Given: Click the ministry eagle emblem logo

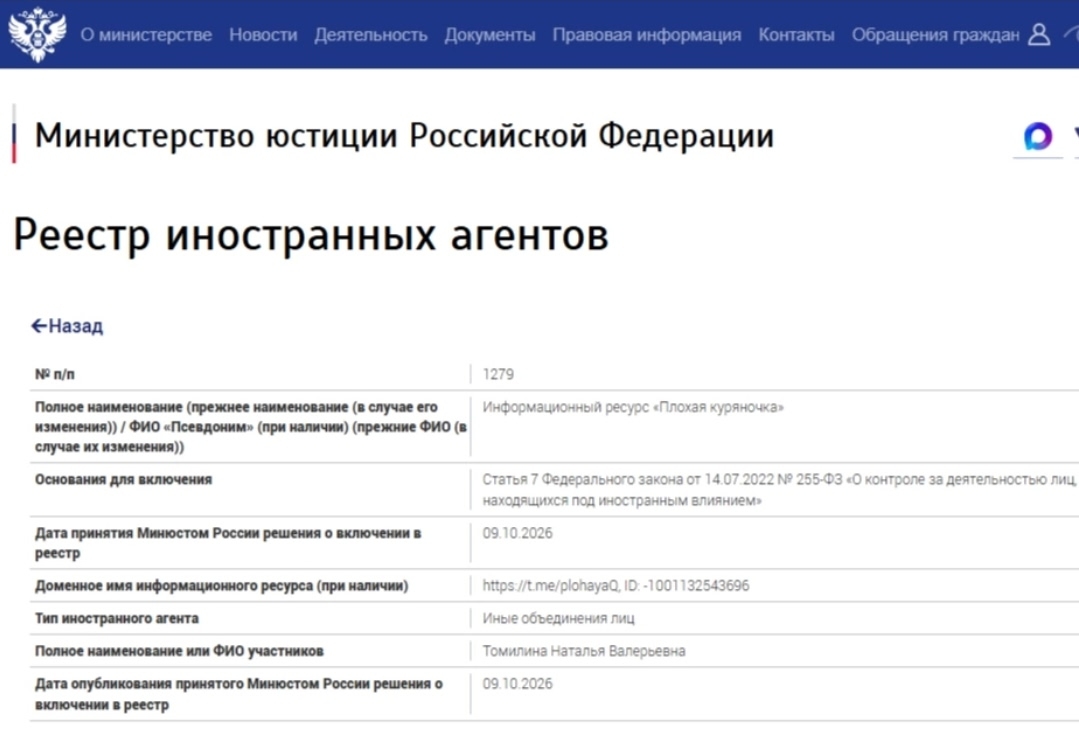Looking at the screenshot, I should (37, 34).
